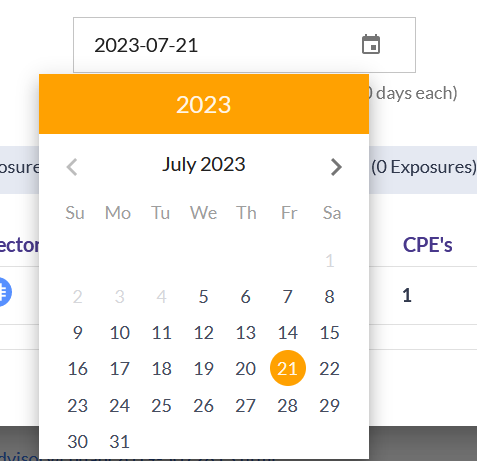The image size is (477, 461).
Task: Select July 31 in calendar
Action: [x=119, y=441]
